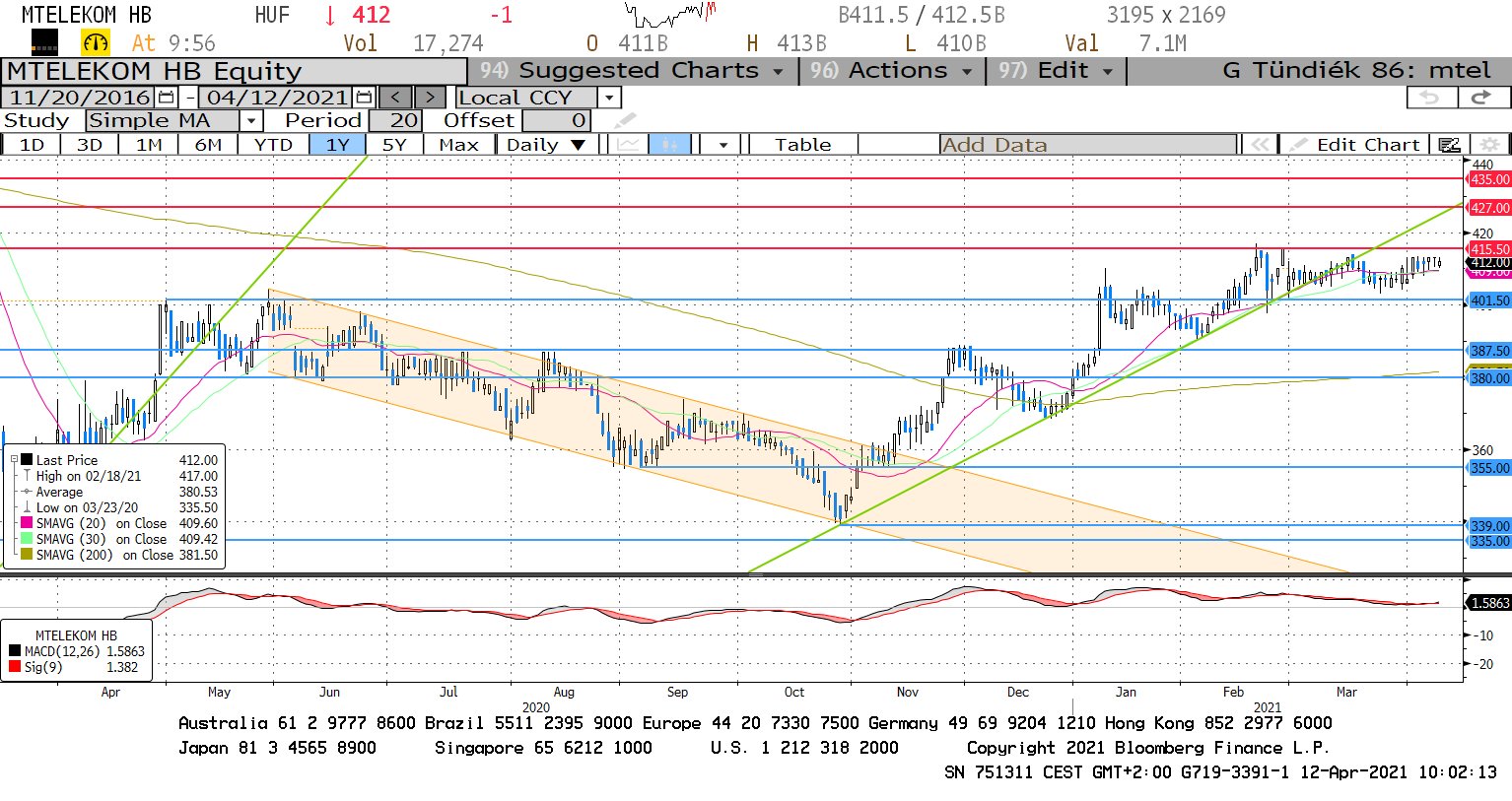Click the MACD value label 1.5863

1489,603
